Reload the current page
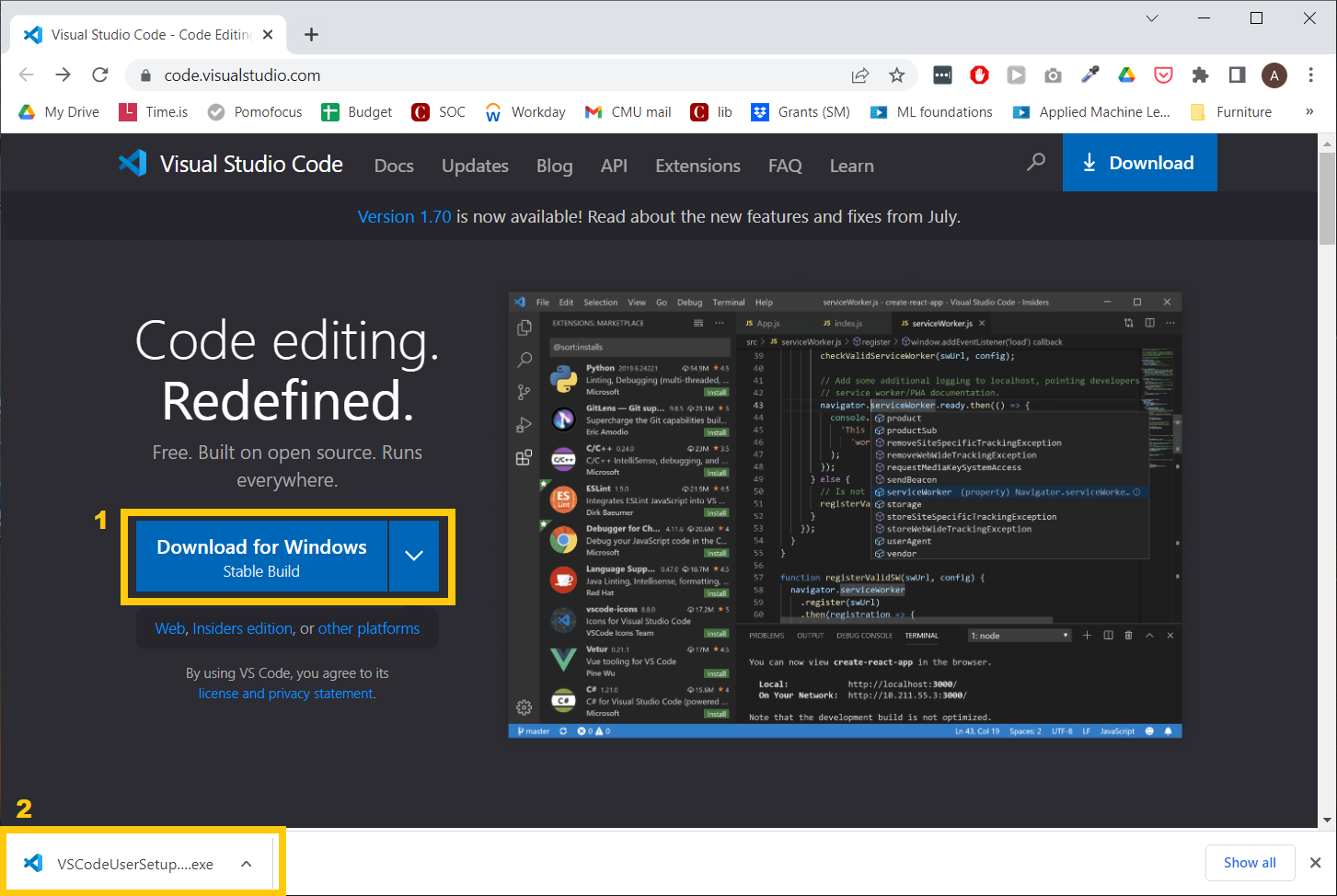 (x=100, y=75)
